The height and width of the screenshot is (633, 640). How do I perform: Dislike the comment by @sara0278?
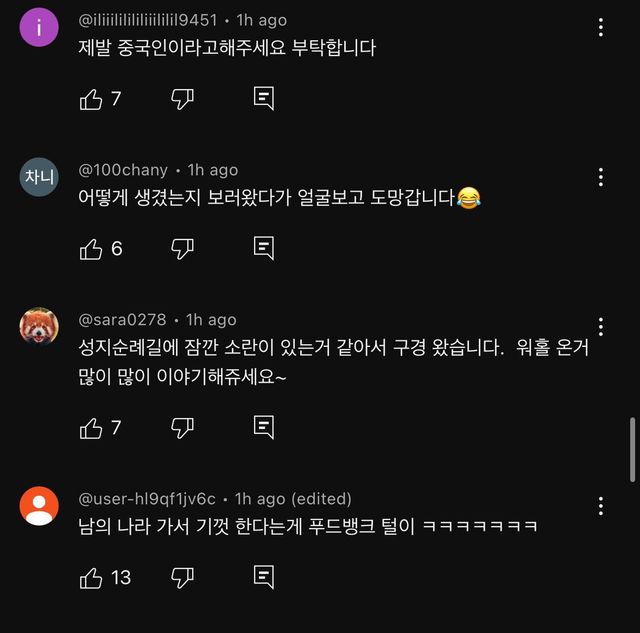click(182, 428)
